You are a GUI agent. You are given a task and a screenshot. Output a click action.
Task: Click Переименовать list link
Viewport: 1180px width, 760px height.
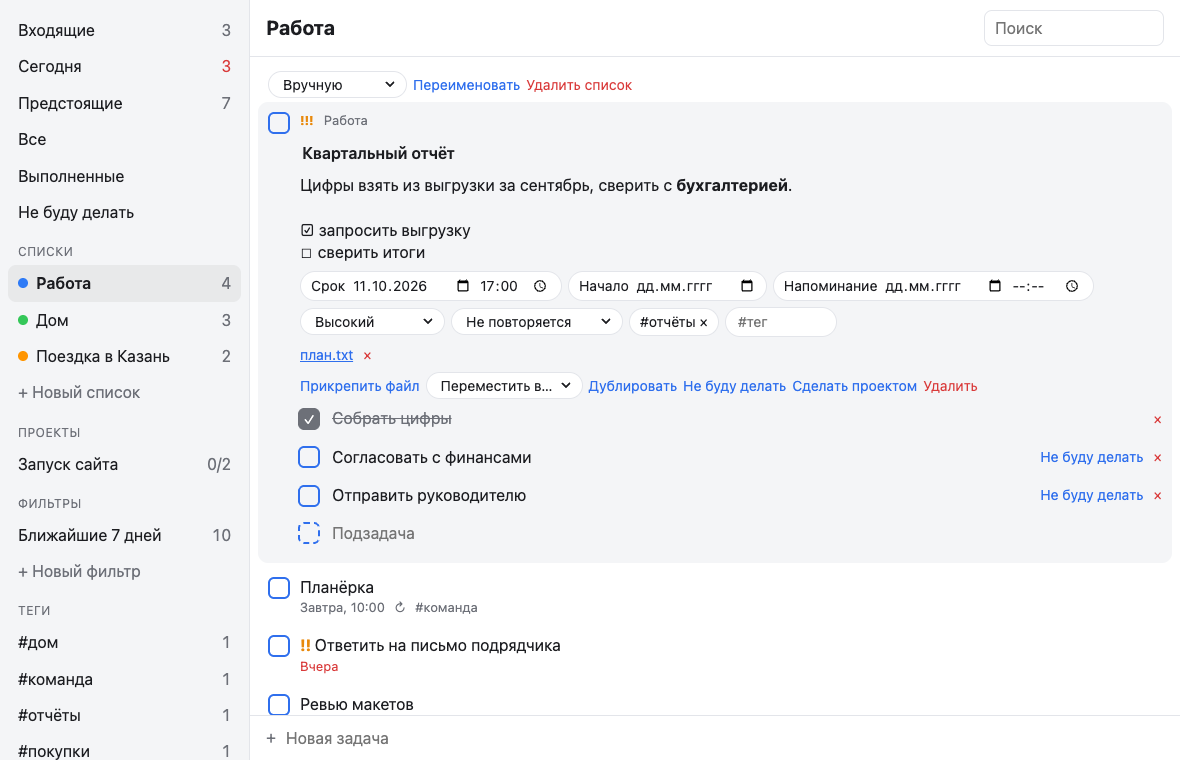point(467,85)
